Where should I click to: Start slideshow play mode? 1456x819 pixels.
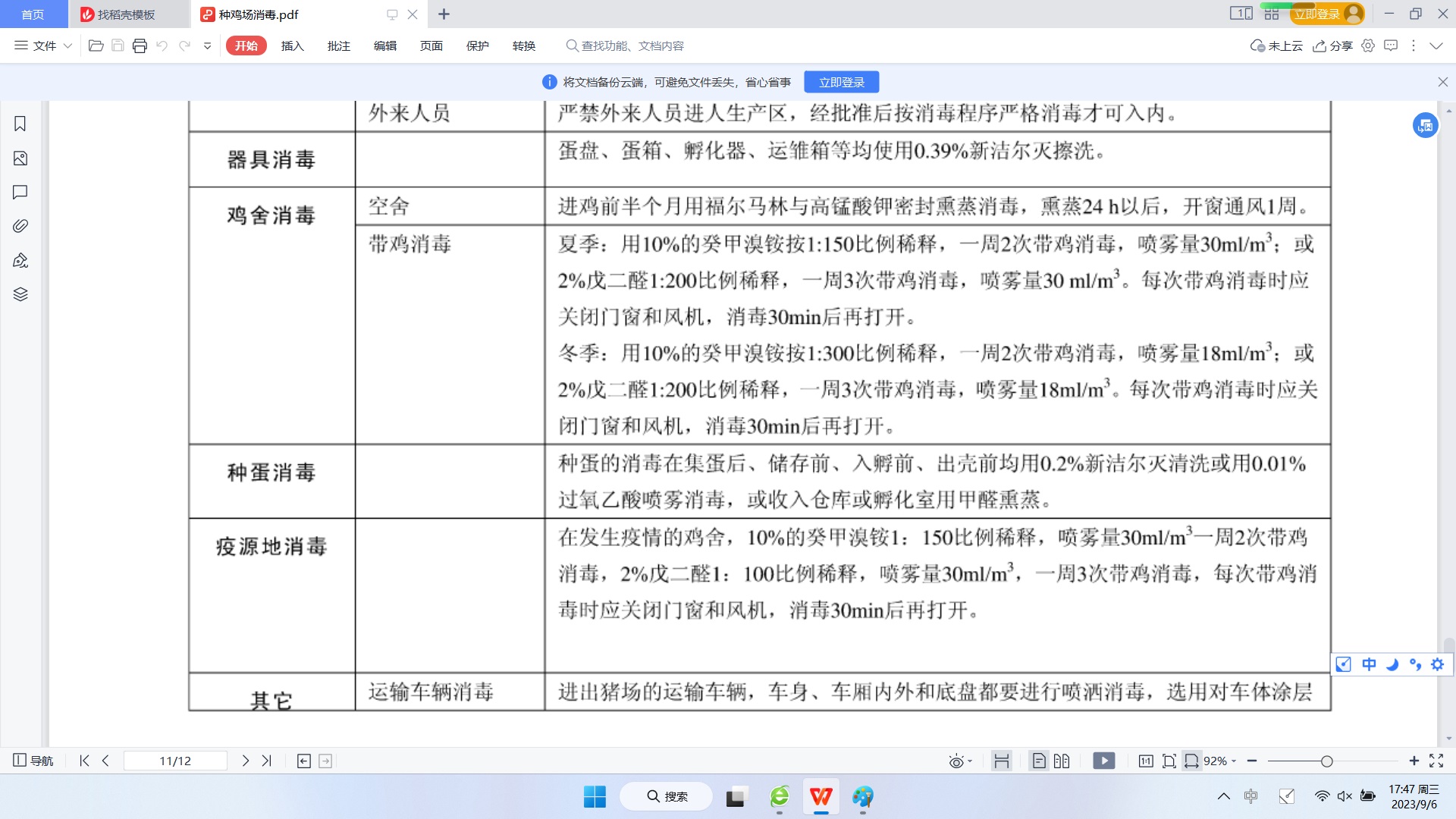[x=1104, y=761]
